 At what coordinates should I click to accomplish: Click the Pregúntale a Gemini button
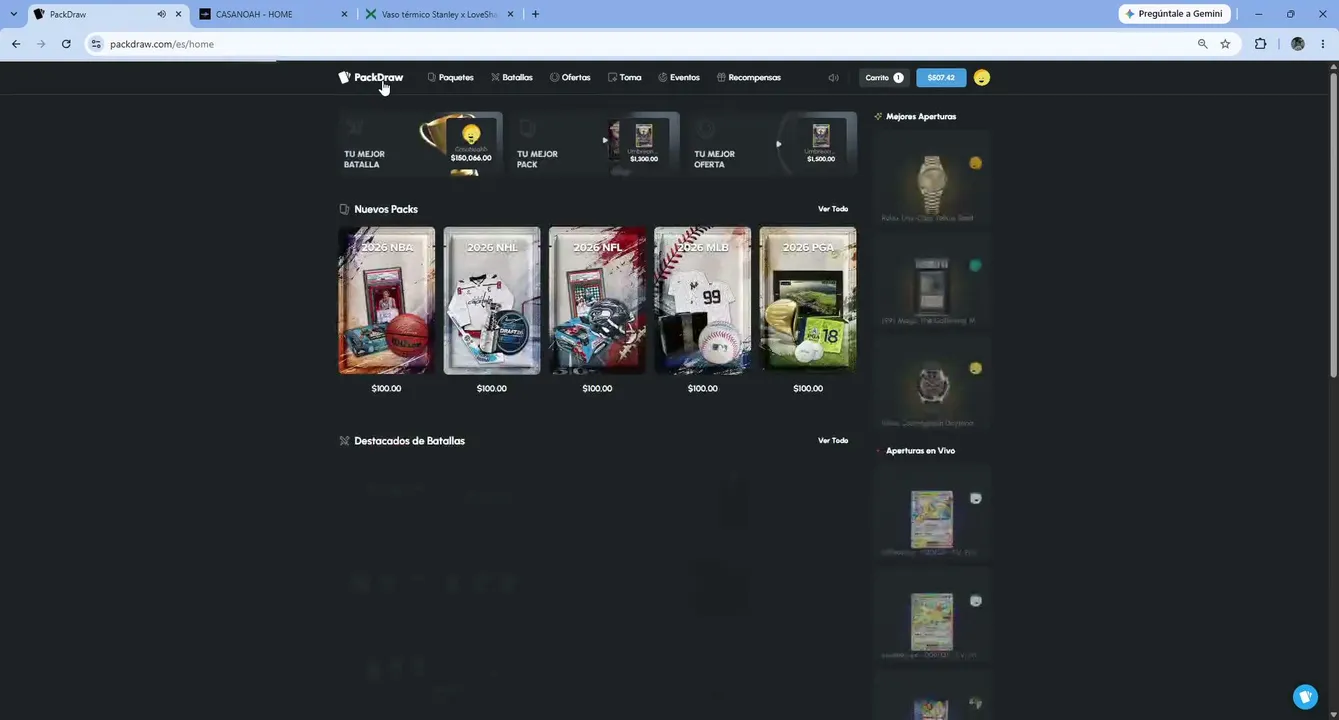click(1174, 14)
